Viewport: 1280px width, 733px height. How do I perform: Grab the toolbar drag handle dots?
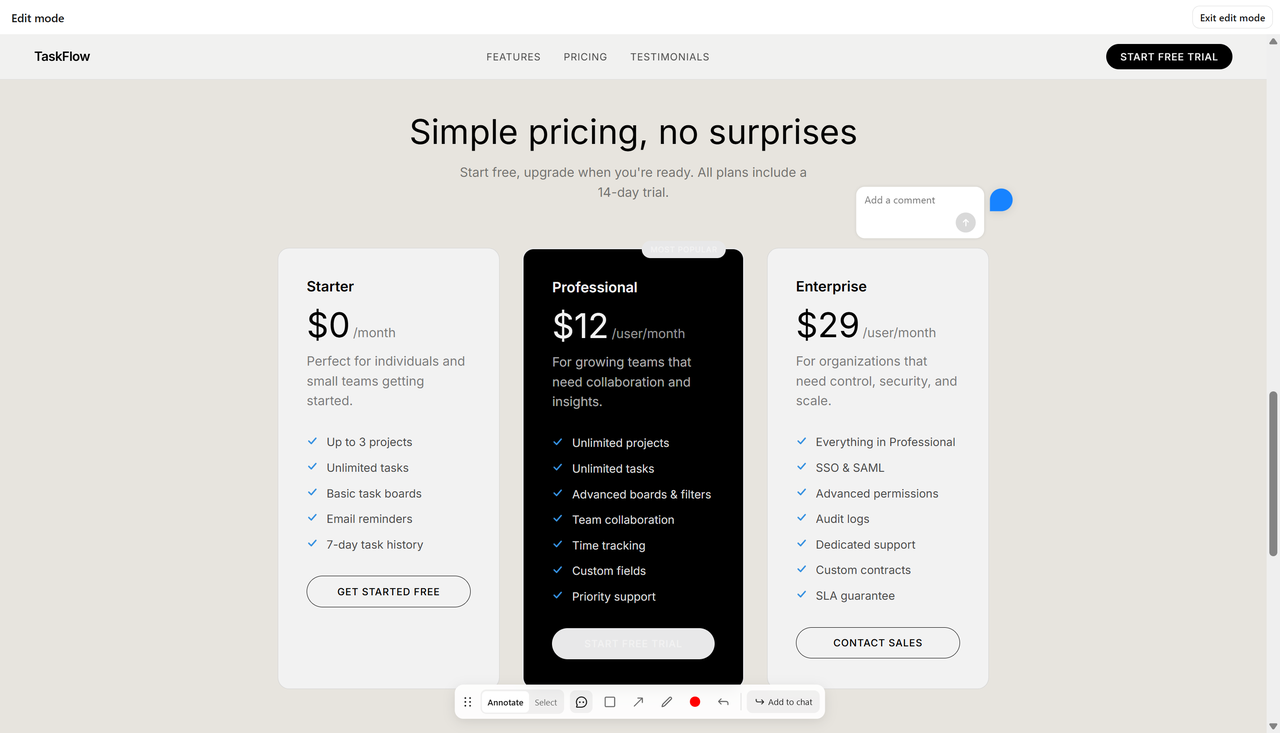pyautogui.click(x=467, y=702)
